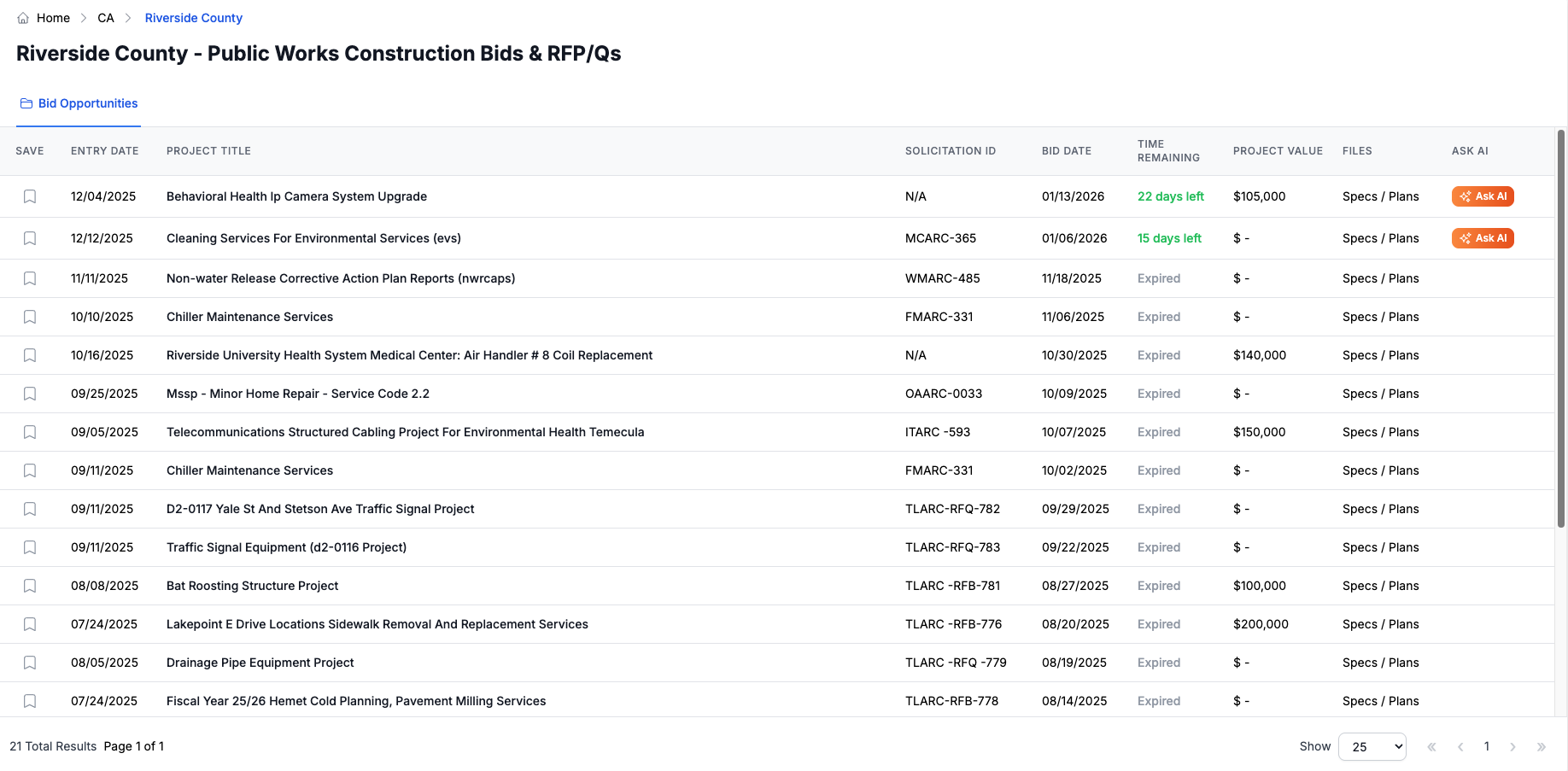Open the Show results per page dropdown
Screen dimensions: 1568x771
pos(1372,746)
